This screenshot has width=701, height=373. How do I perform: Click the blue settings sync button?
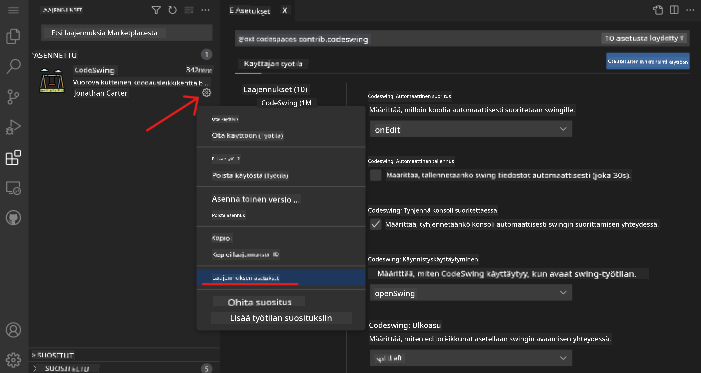pyautogui.click(x=648, y=62)
